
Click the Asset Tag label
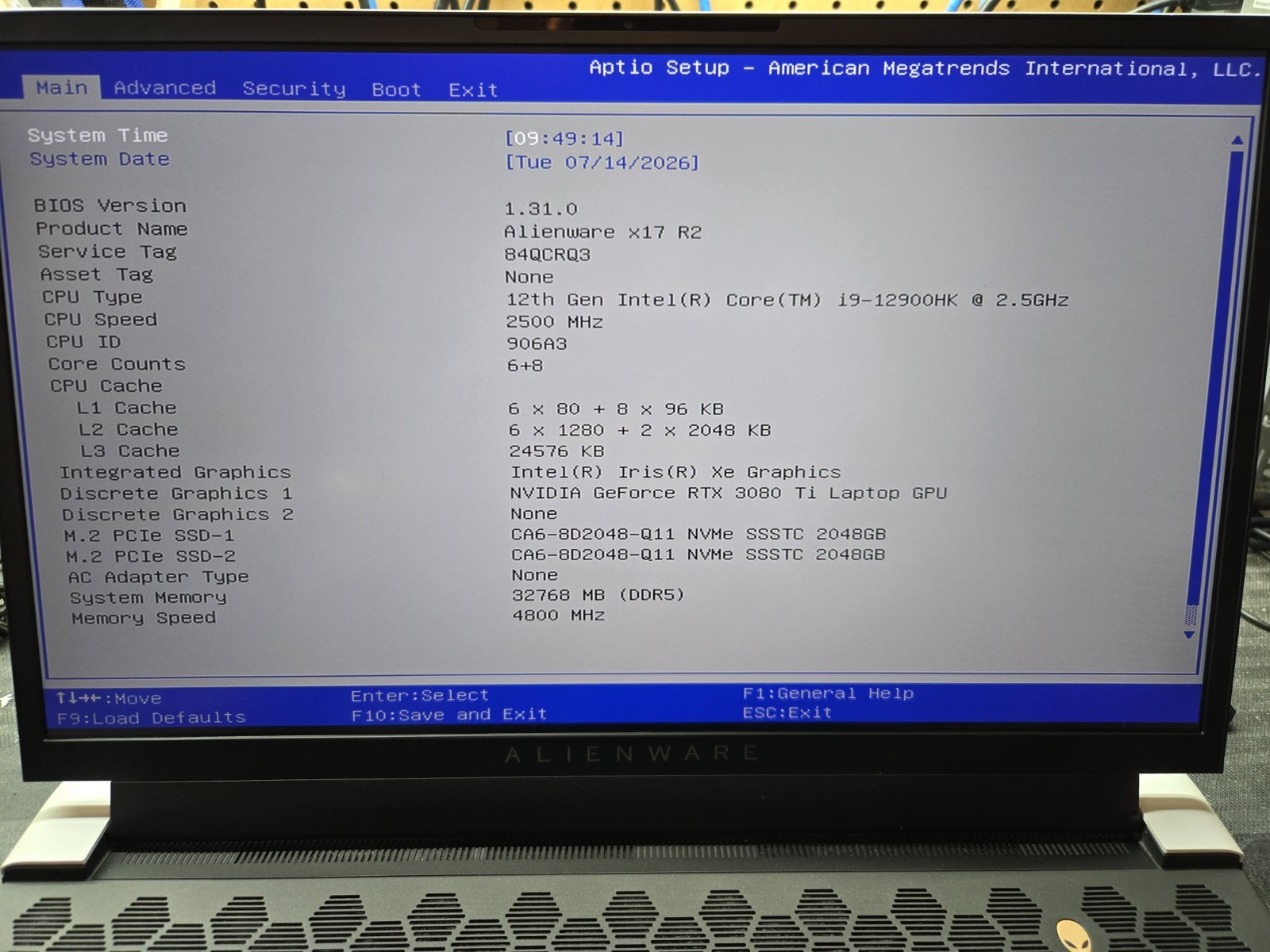pyautogui.click(x=96, y=274)
